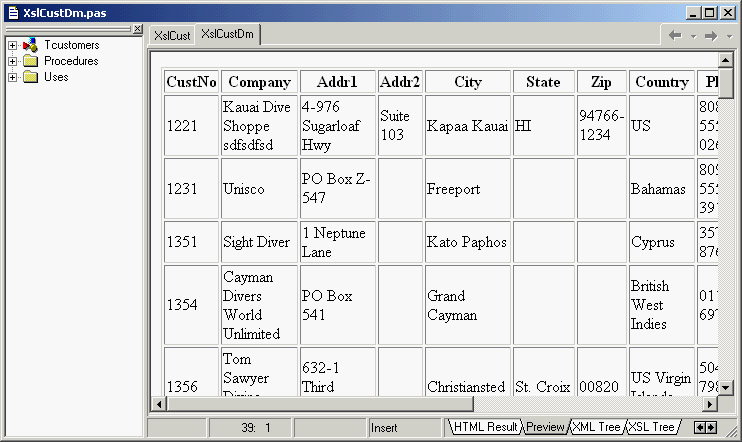Open the back history dropdown arrow

pyautogui.click(x=692, y=36)
